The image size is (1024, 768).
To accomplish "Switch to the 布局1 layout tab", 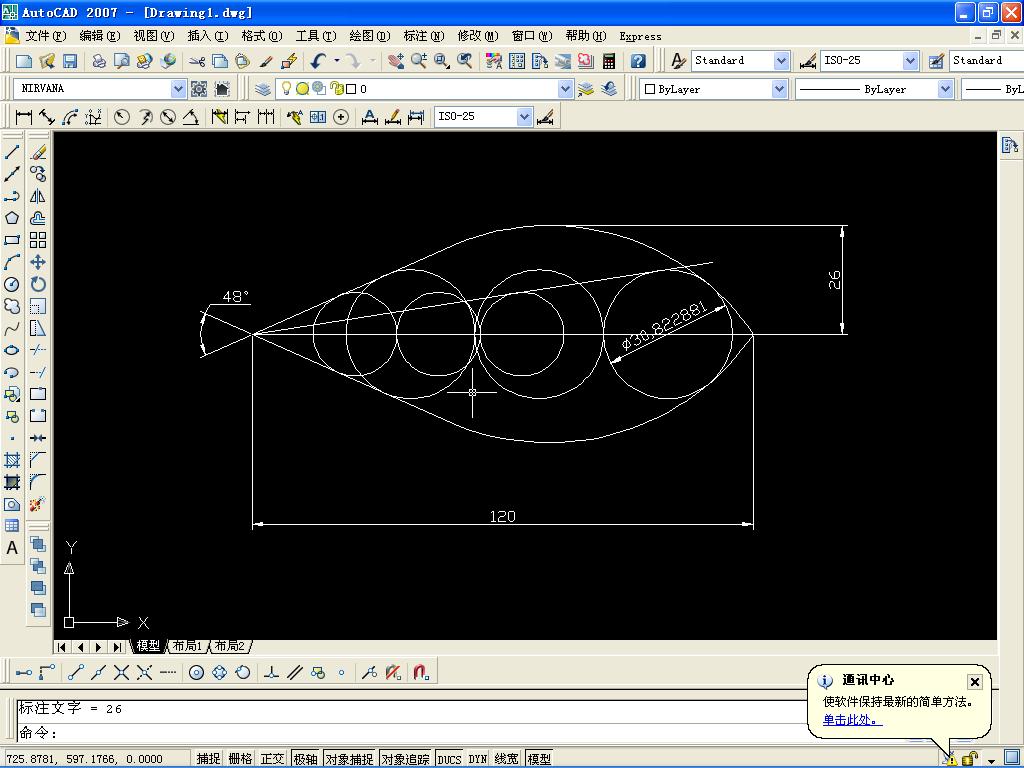I will [187, 646].
